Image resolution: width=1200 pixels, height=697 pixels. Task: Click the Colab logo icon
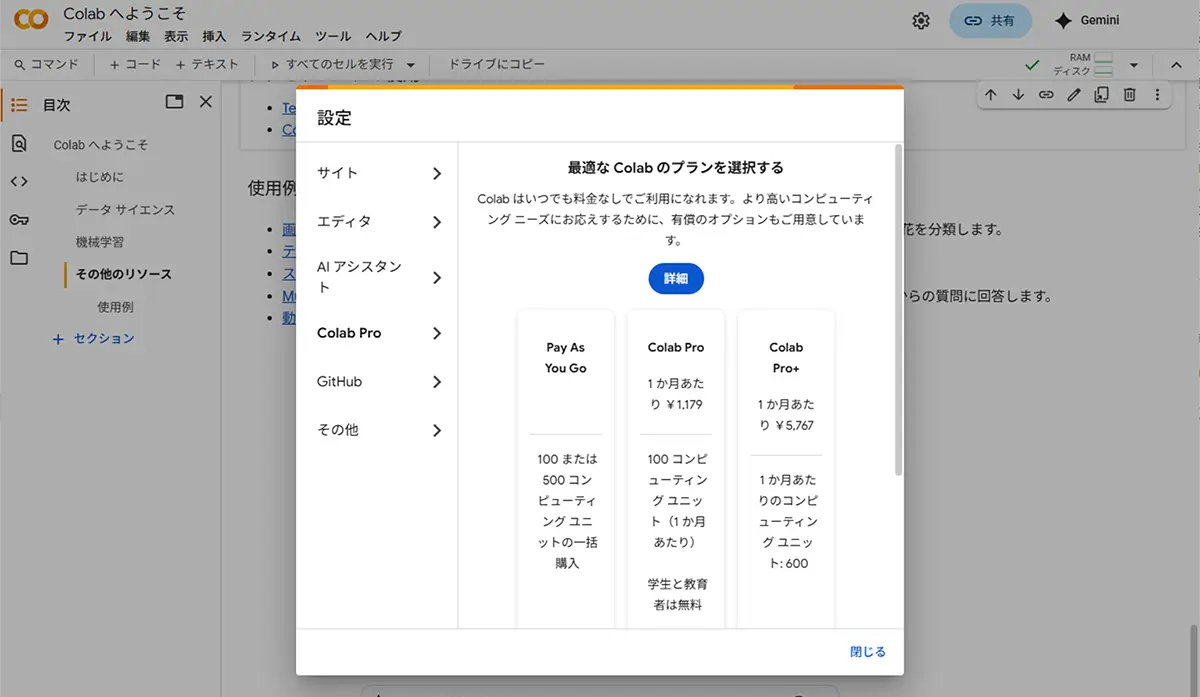(30, 20)
